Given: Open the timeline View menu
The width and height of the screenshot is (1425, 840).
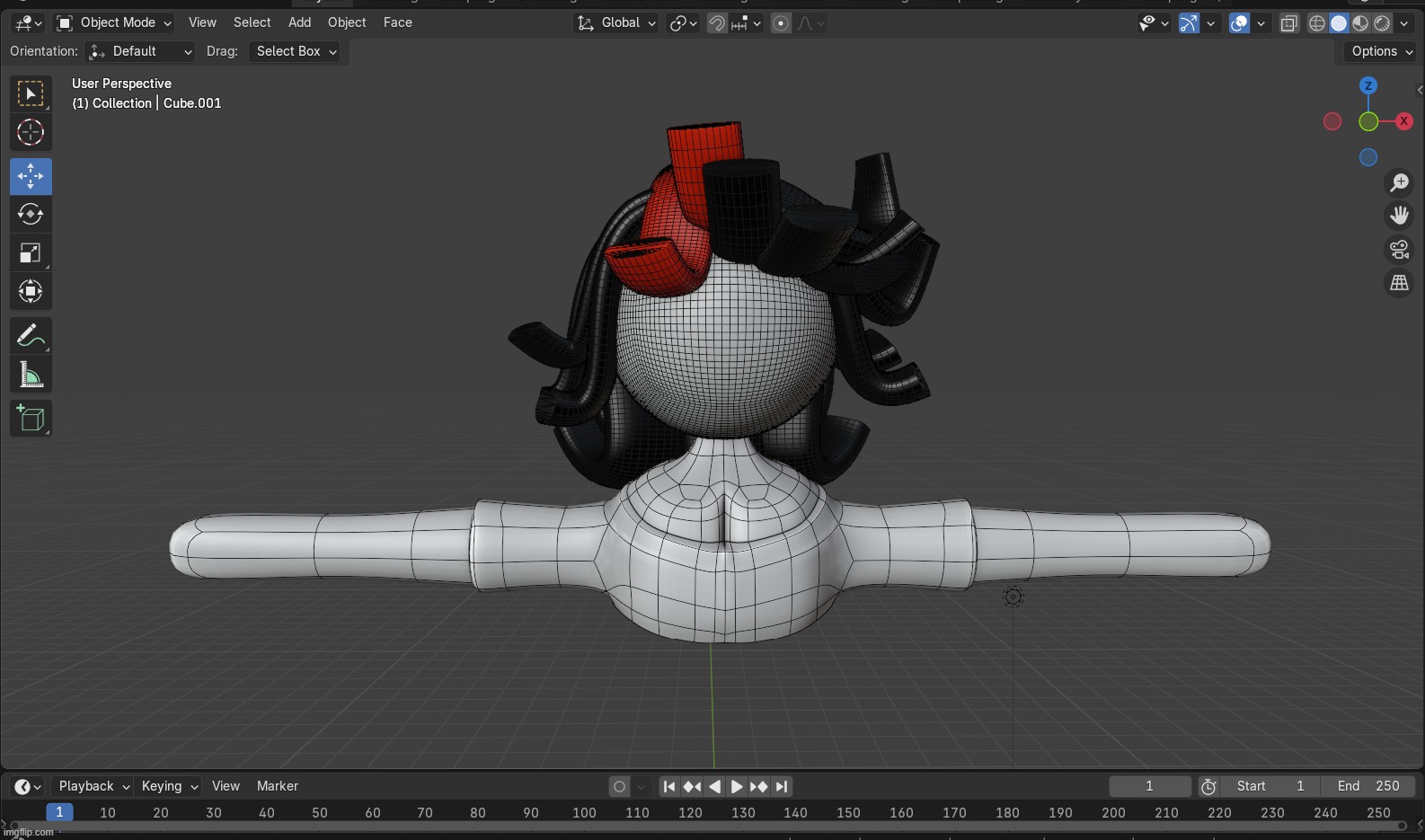Looking at the screenshot, I should (x=226, y=786).
